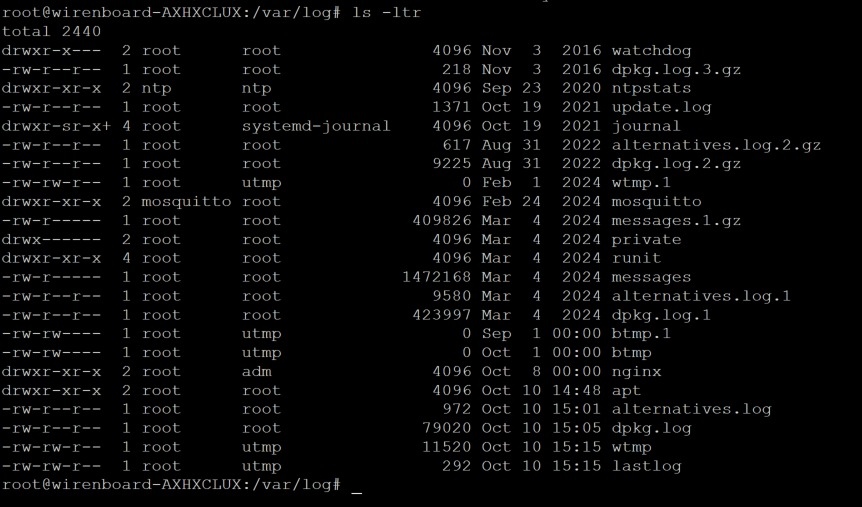The image size is (862, 507).
Task: Click the 'ls -ltr' command text
Action: (x=386, y=13)
